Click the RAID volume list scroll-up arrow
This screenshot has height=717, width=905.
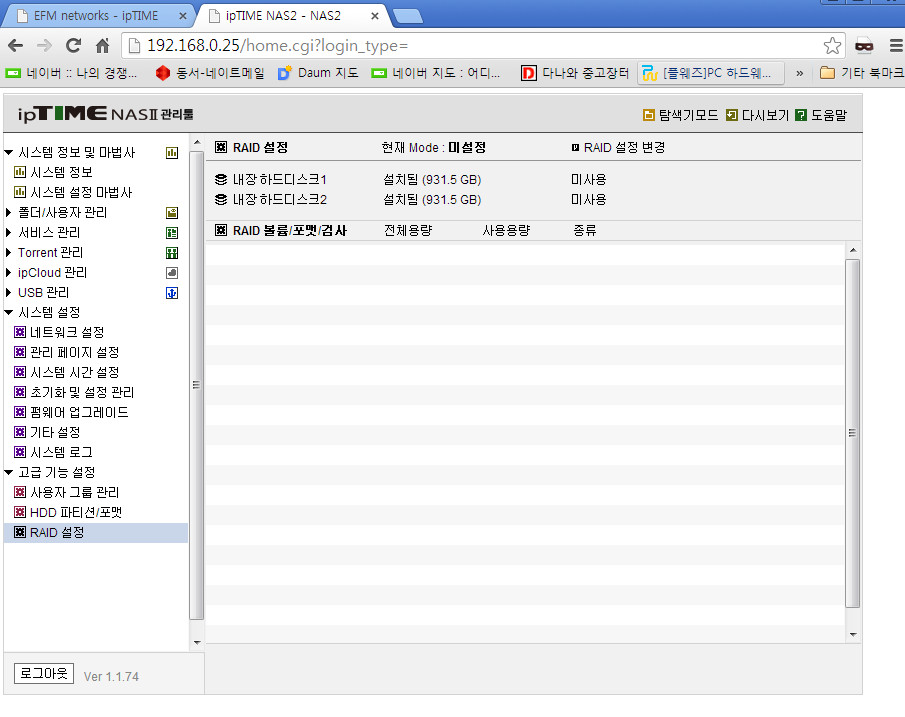click(x=852, y=251)
